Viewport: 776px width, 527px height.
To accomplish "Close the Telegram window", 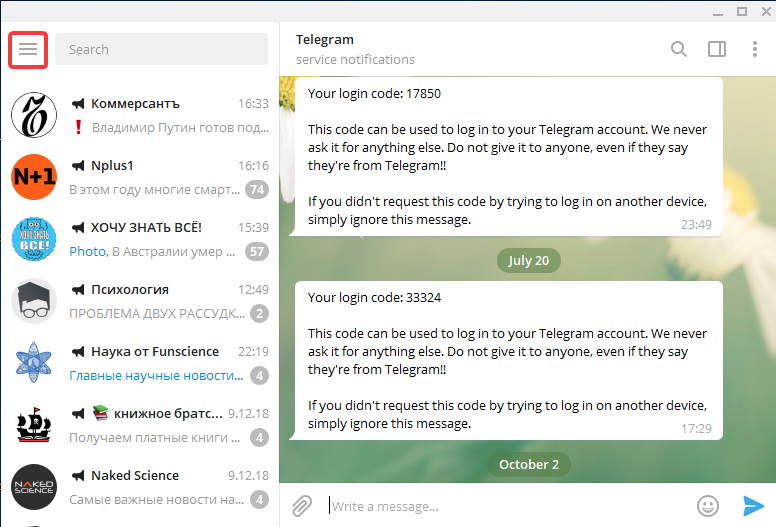I will 766,11.
